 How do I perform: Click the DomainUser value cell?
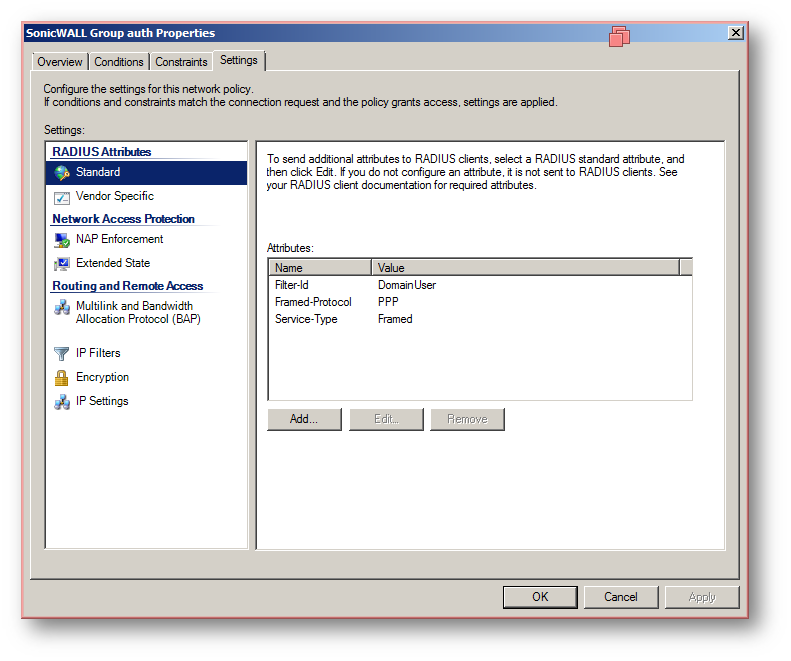tap(407, 285)
